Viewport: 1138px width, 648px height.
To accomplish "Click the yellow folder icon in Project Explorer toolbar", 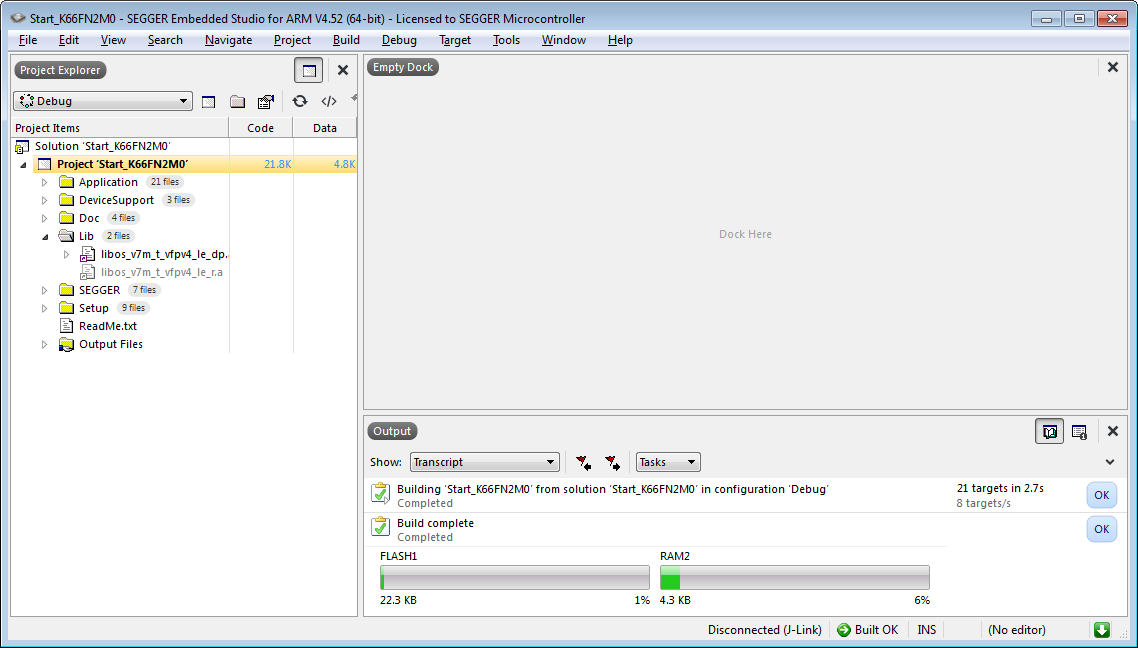I will point(237,101).
